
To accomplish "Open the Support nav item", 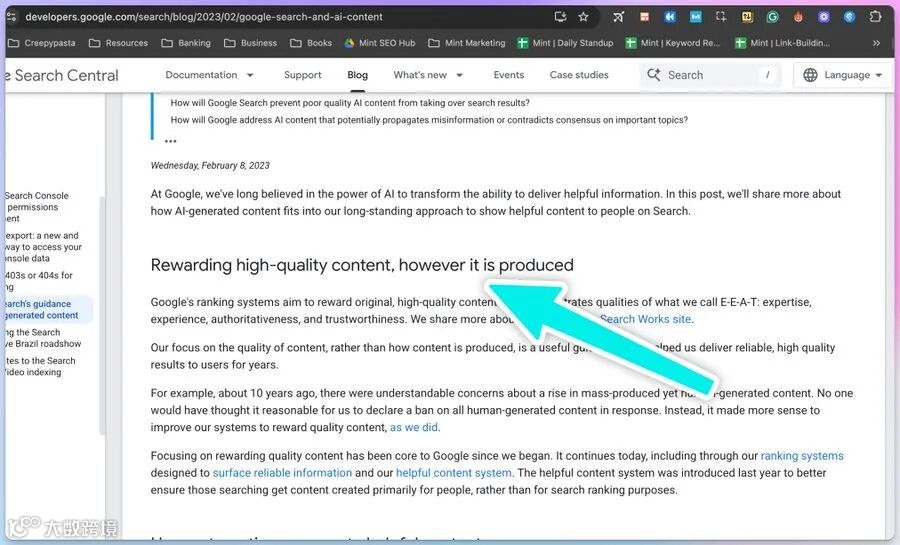I will (302, 75).
